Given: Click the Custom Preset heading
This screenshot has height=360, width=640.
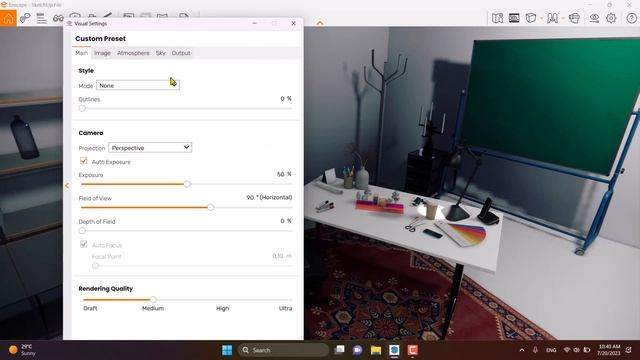Looking at the screenshot, I should [x=100, y=39].
